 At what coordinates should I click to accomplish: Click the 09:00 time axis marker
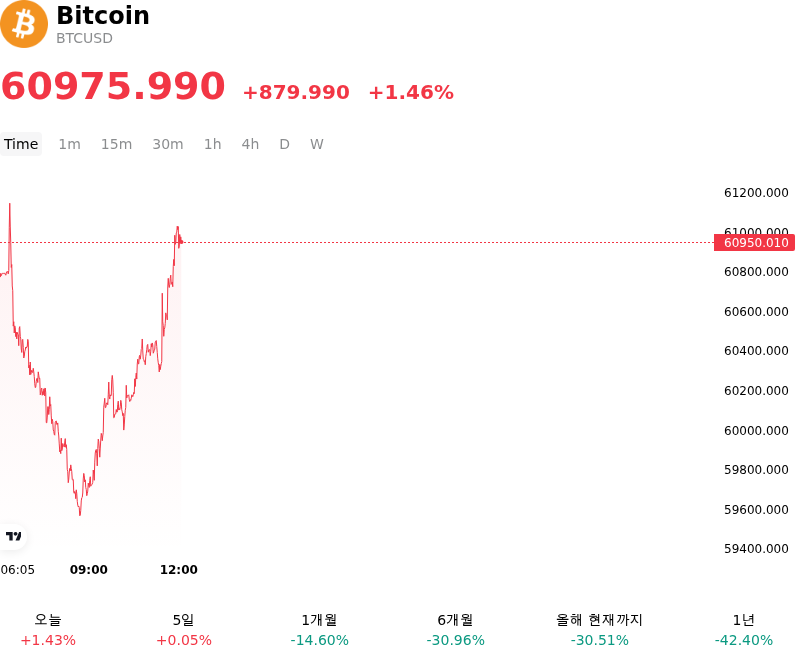(x=89, y=570)
